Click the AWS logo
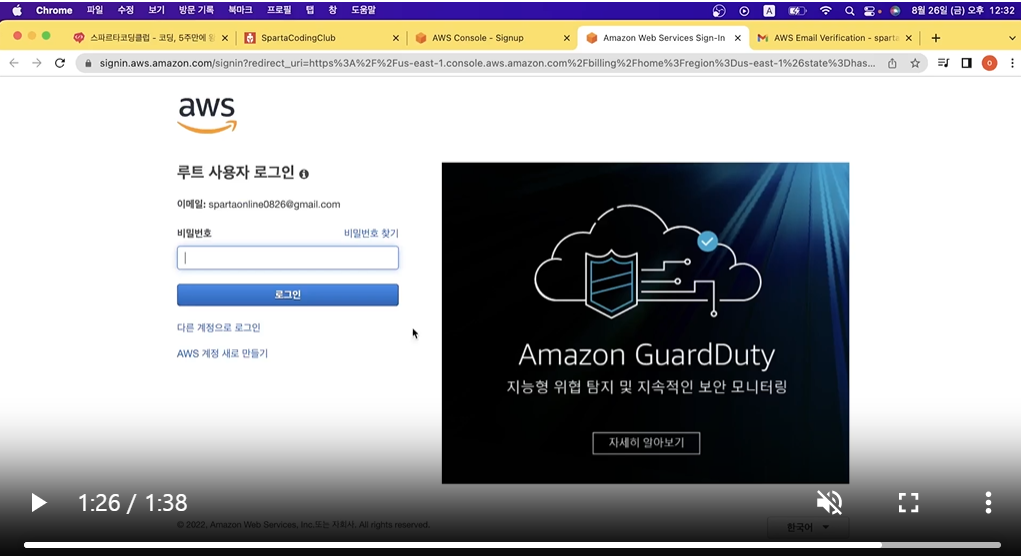1021x556 pixels. coord(207,115)
